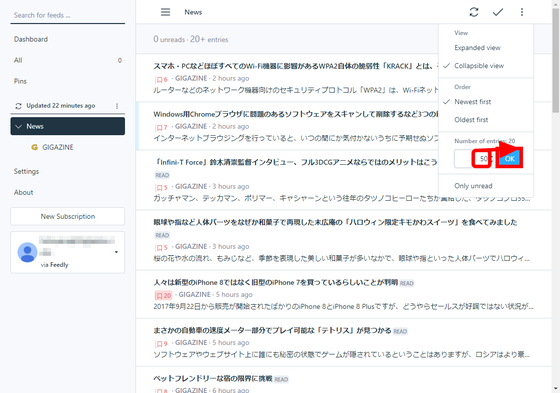Select GIGAZINE subscription in sidebar
Image resolution: width=560 pixels, height=393 pixels.
58,147
